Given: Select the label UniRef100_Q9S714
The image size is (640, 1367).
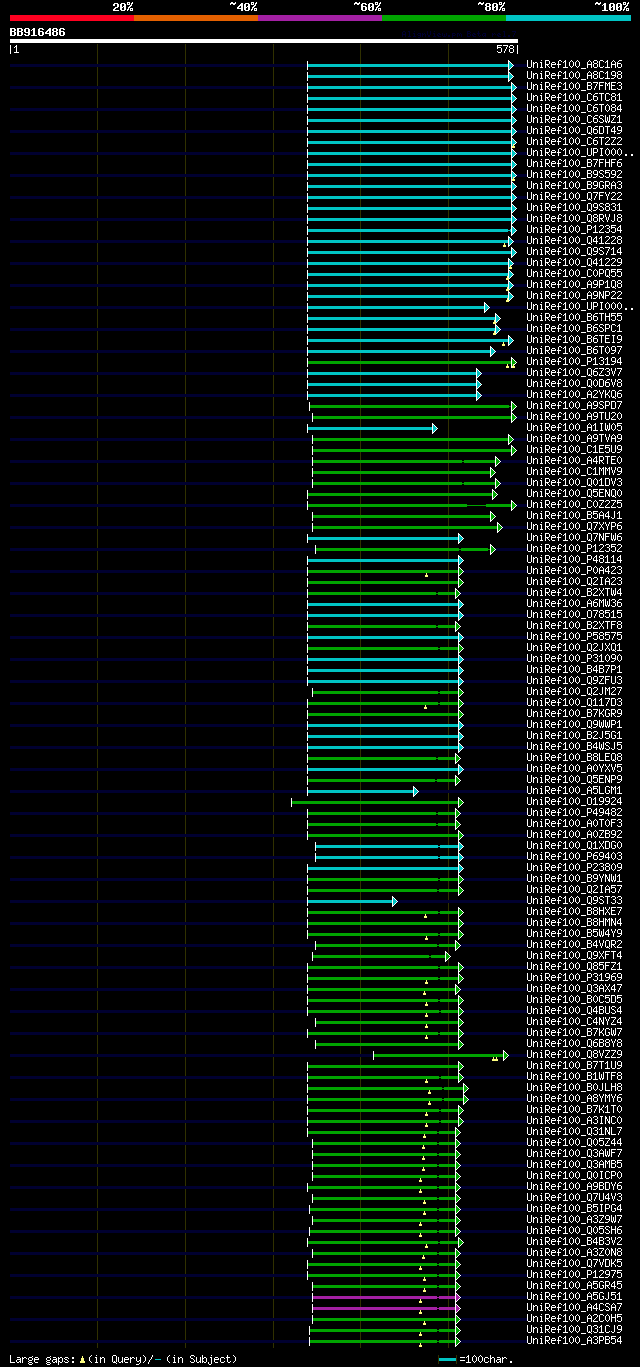Looking at the screenshot, I should point(574,251).
